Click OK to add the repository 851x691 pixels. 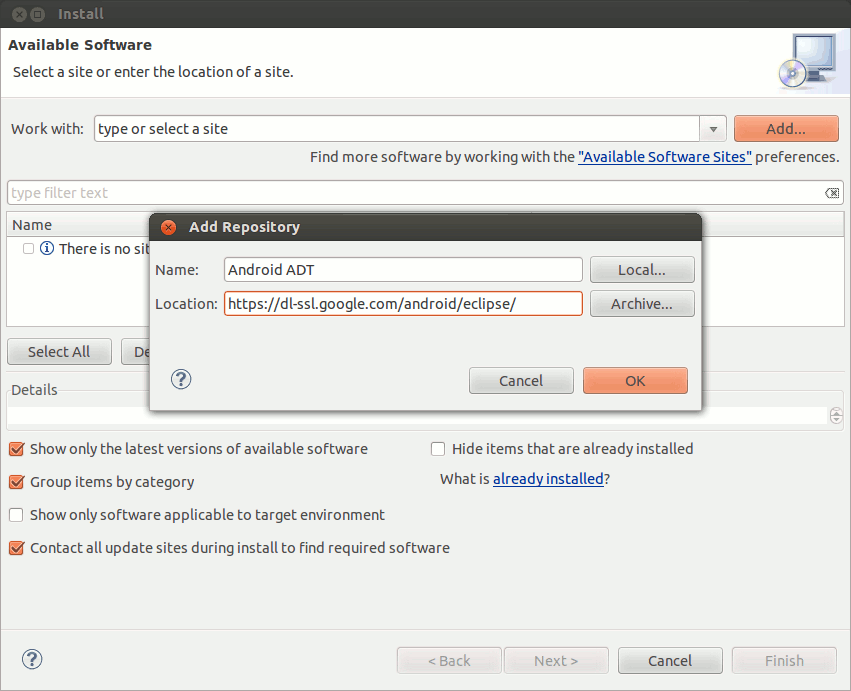(635, 380)
